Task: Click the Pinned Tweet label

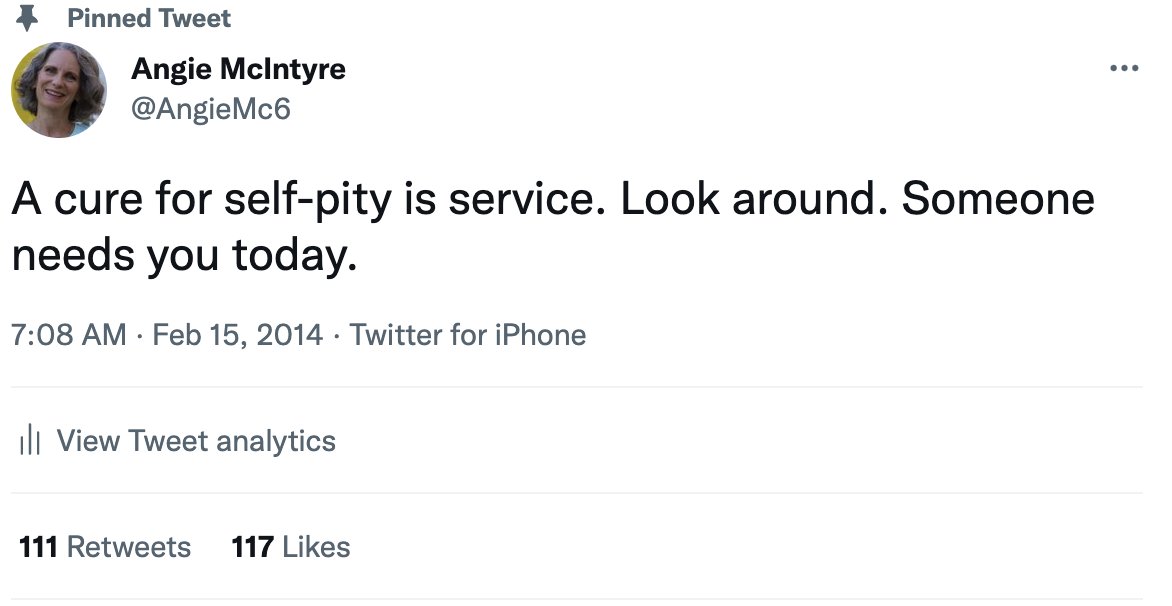Action: point(148,18)
